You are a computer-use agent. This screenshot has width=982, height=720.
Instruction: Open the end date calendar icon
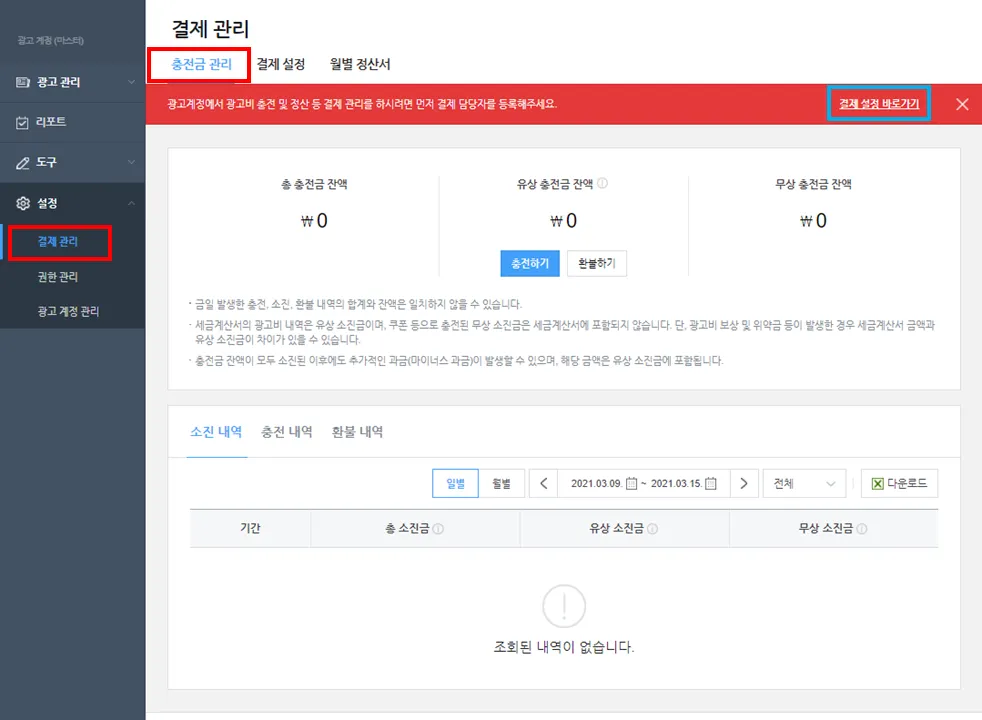[x=711, y=483]
